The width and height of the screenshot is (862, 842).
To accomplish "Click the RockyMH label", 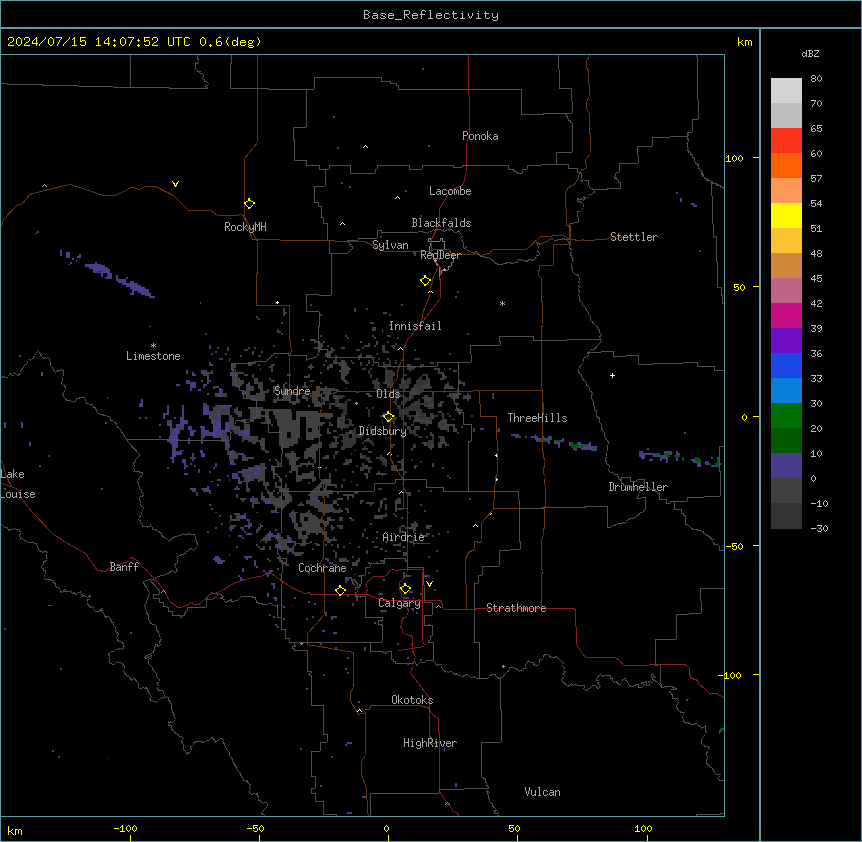I will (245, 227).
